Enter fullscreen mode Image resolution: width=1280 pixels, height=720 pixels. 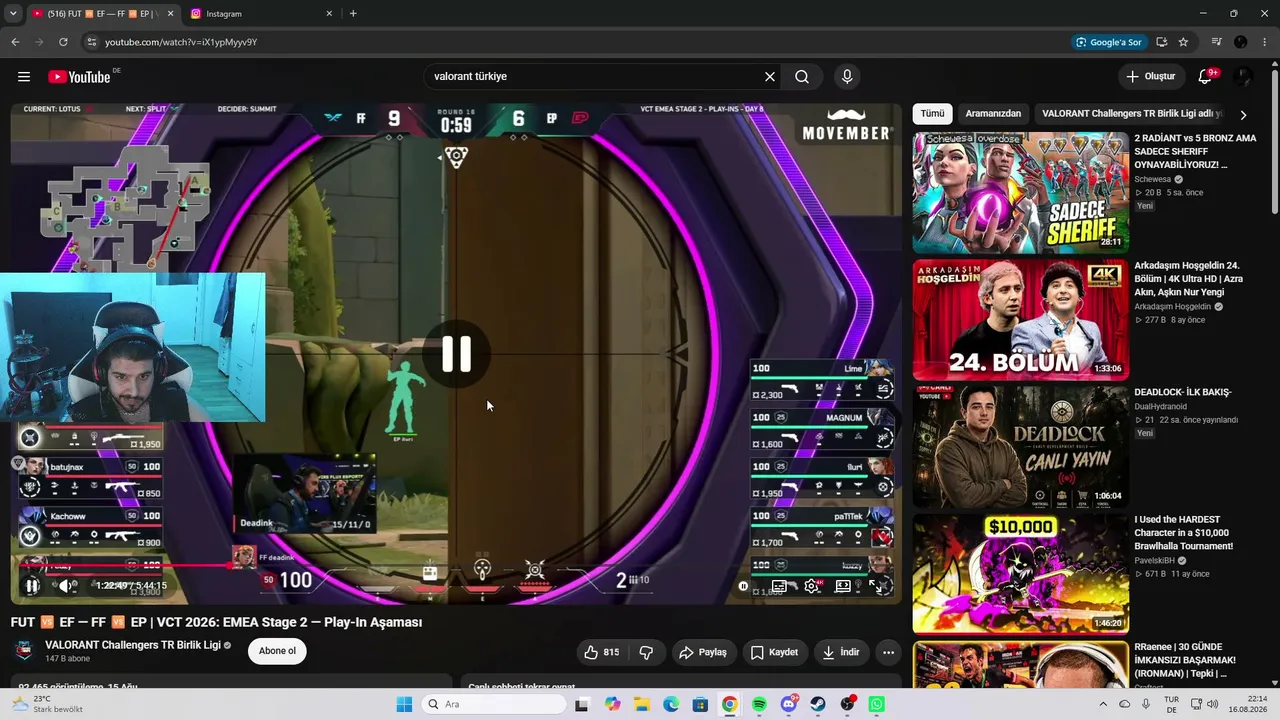point(876,587)
